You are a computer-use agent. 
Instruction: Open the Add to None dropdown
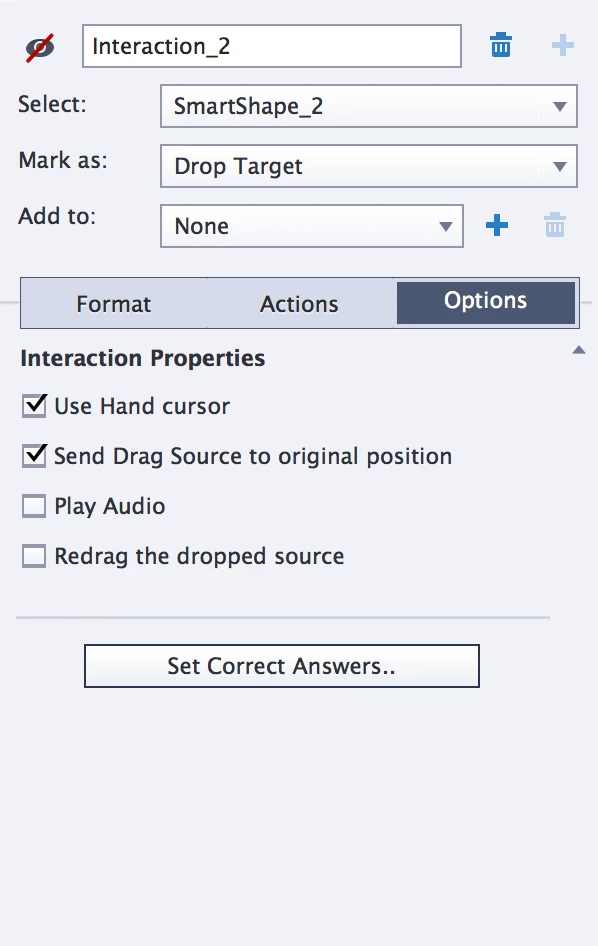pos(311,226)
